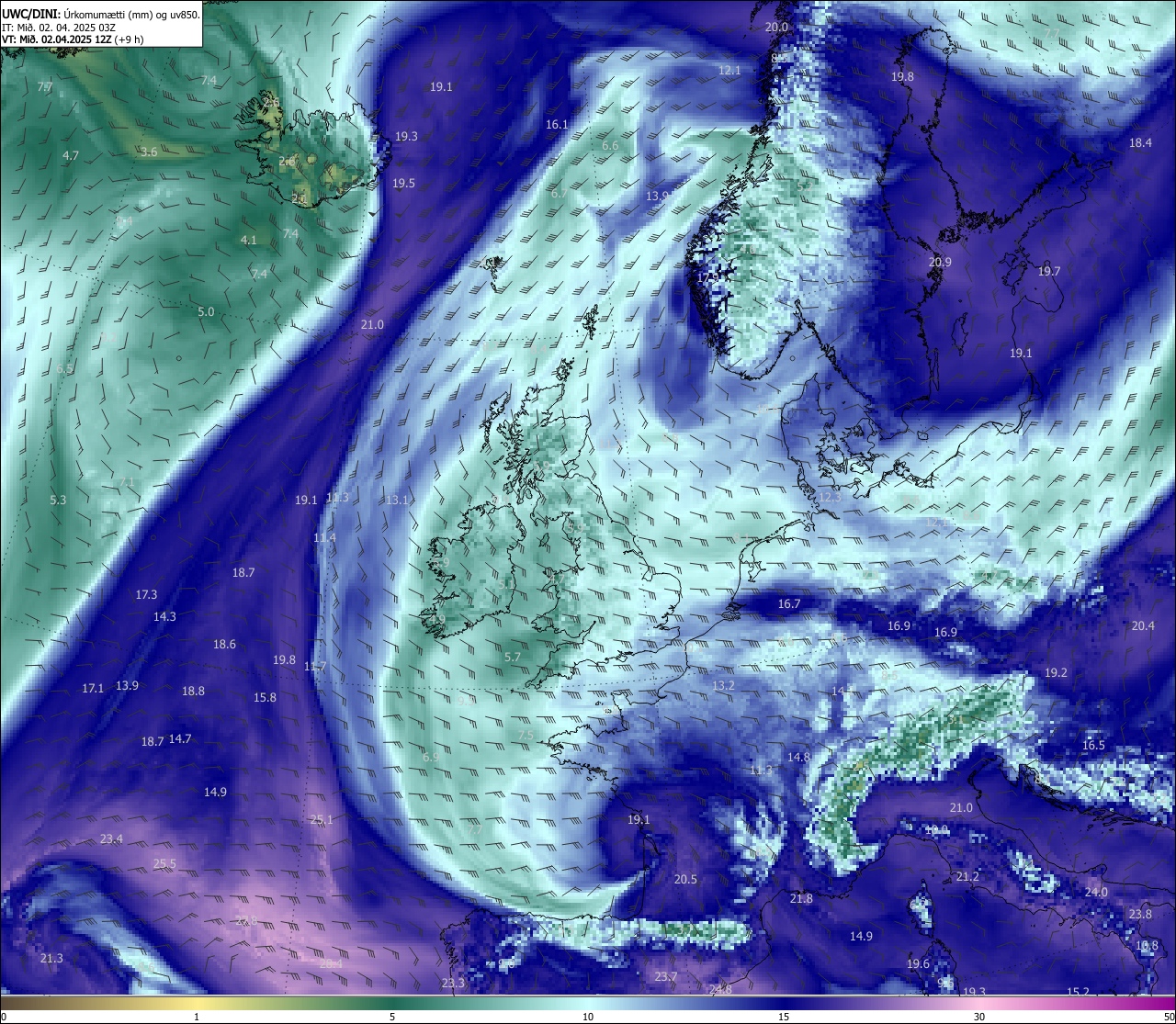The height and width of the screenshot is (1024, 1176).
Task: Click the legend label '50'
Action: click(x=1169, y=1017)
